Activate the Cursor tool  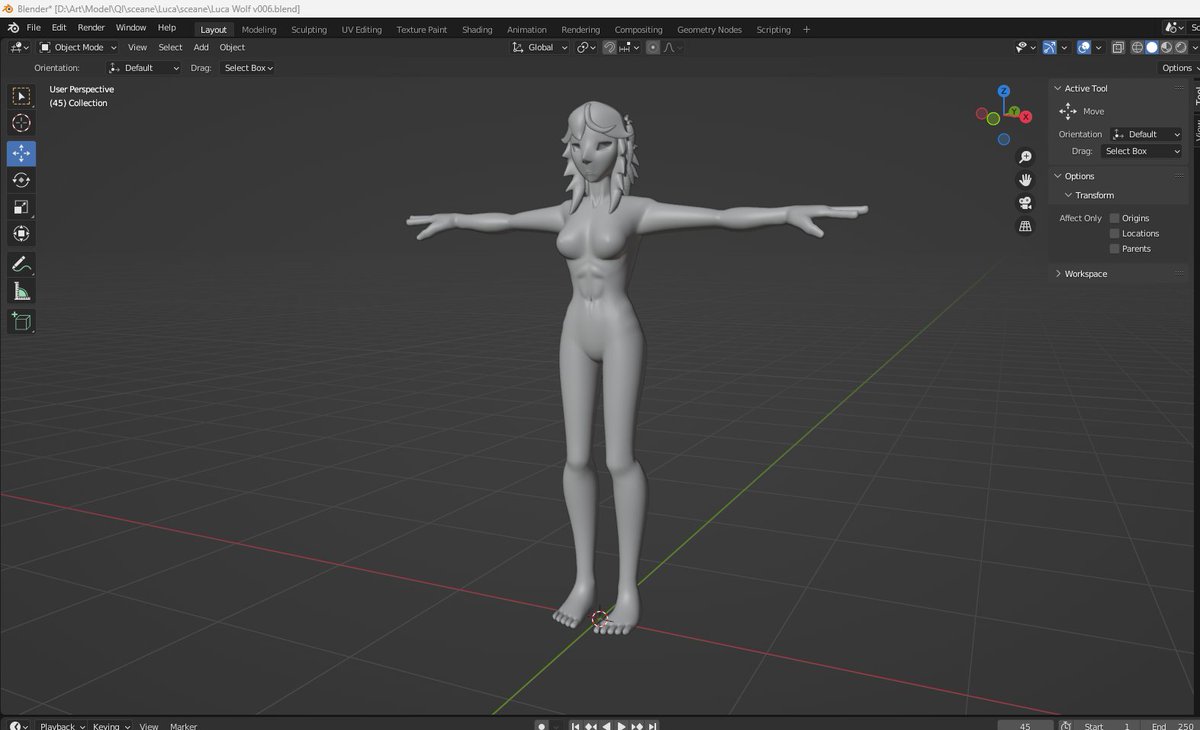(21, 123)
